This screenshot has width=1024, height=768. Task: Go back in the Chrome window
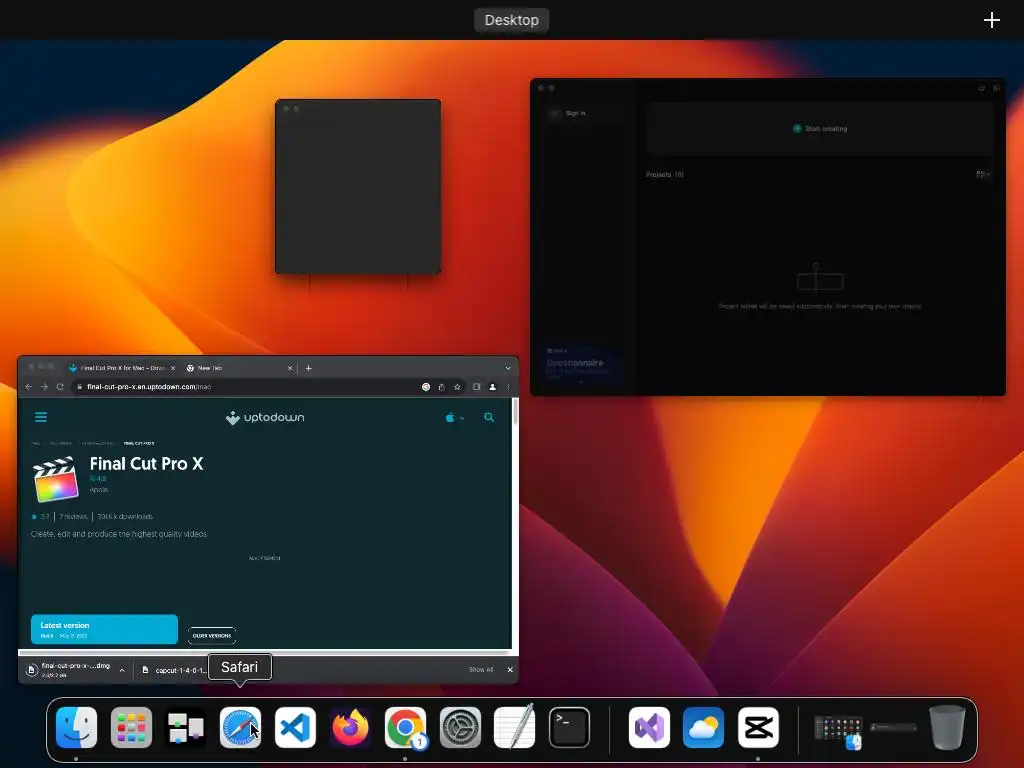click(29, 387)
